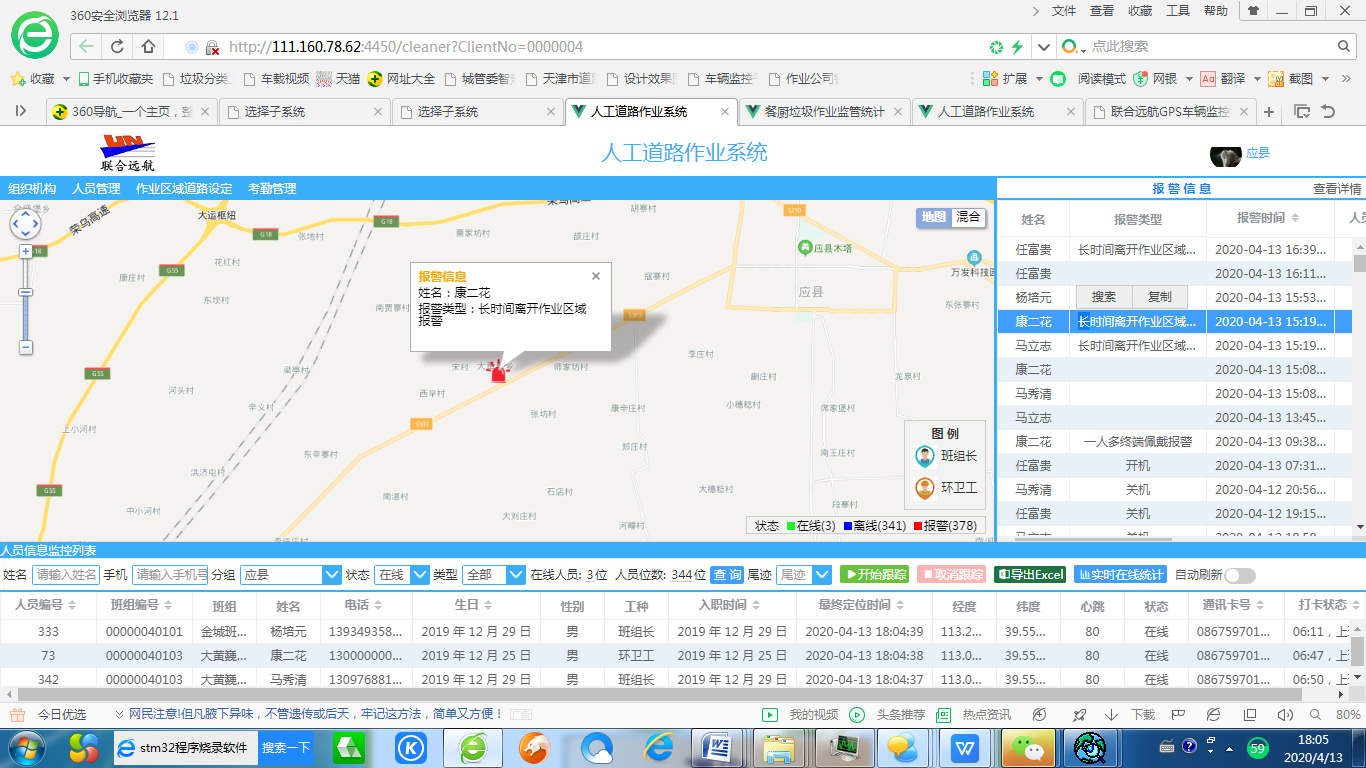
Task: Open the browser skin shirt icon
Action: (x=1252, y=11)
